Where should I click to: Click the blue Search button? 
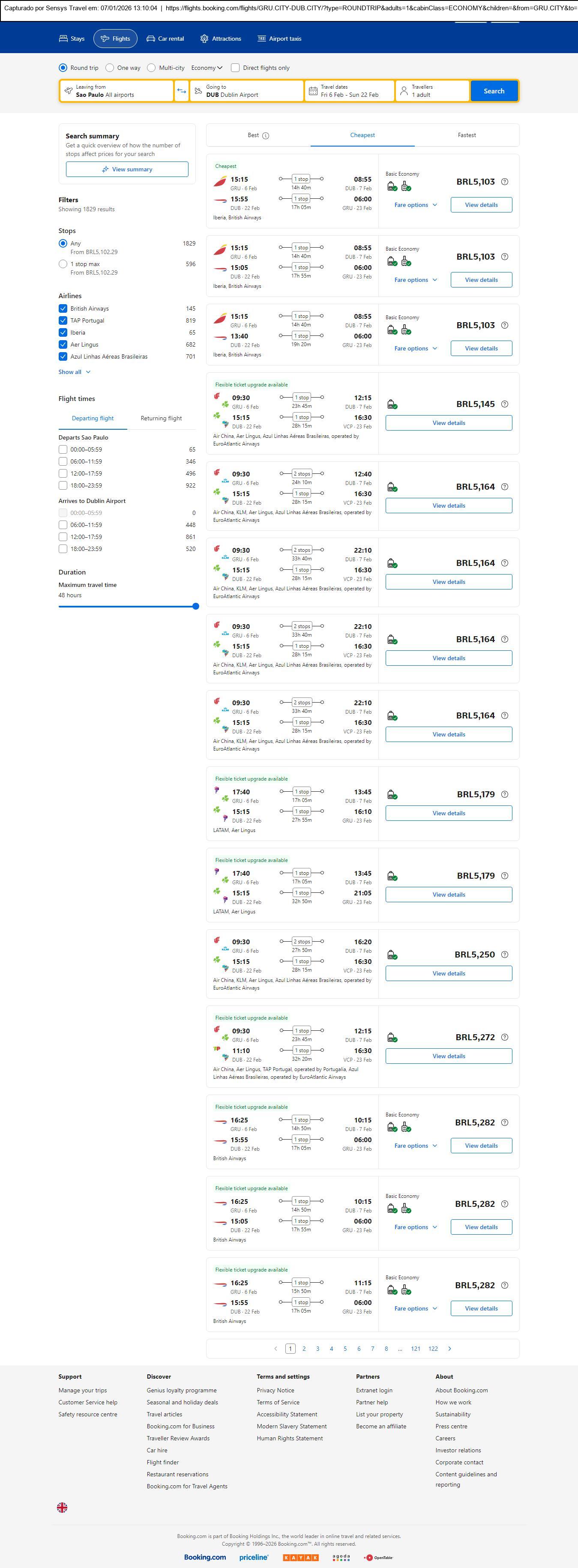[x=493, y=91]
